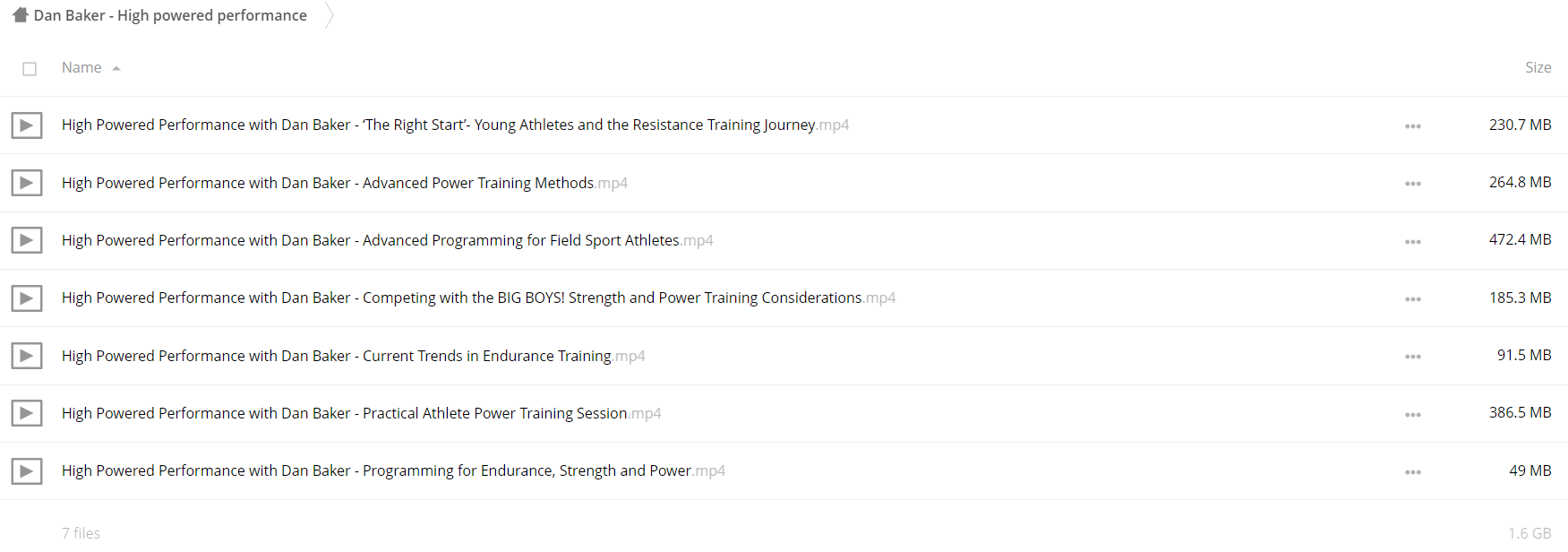Show actions for Practical Athlete Power Training Session
The width and height of the screenshot is (1568, 552).
[1413, 414]
